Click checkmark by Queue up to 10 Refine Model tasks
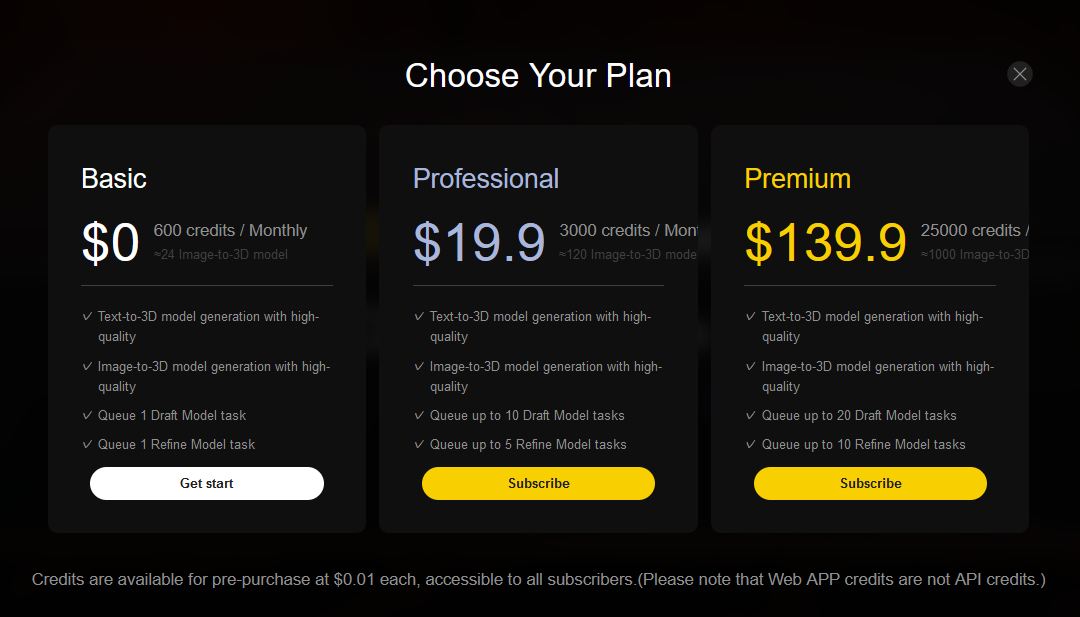Screen dimensions: 1080x617 click(751, 444)
